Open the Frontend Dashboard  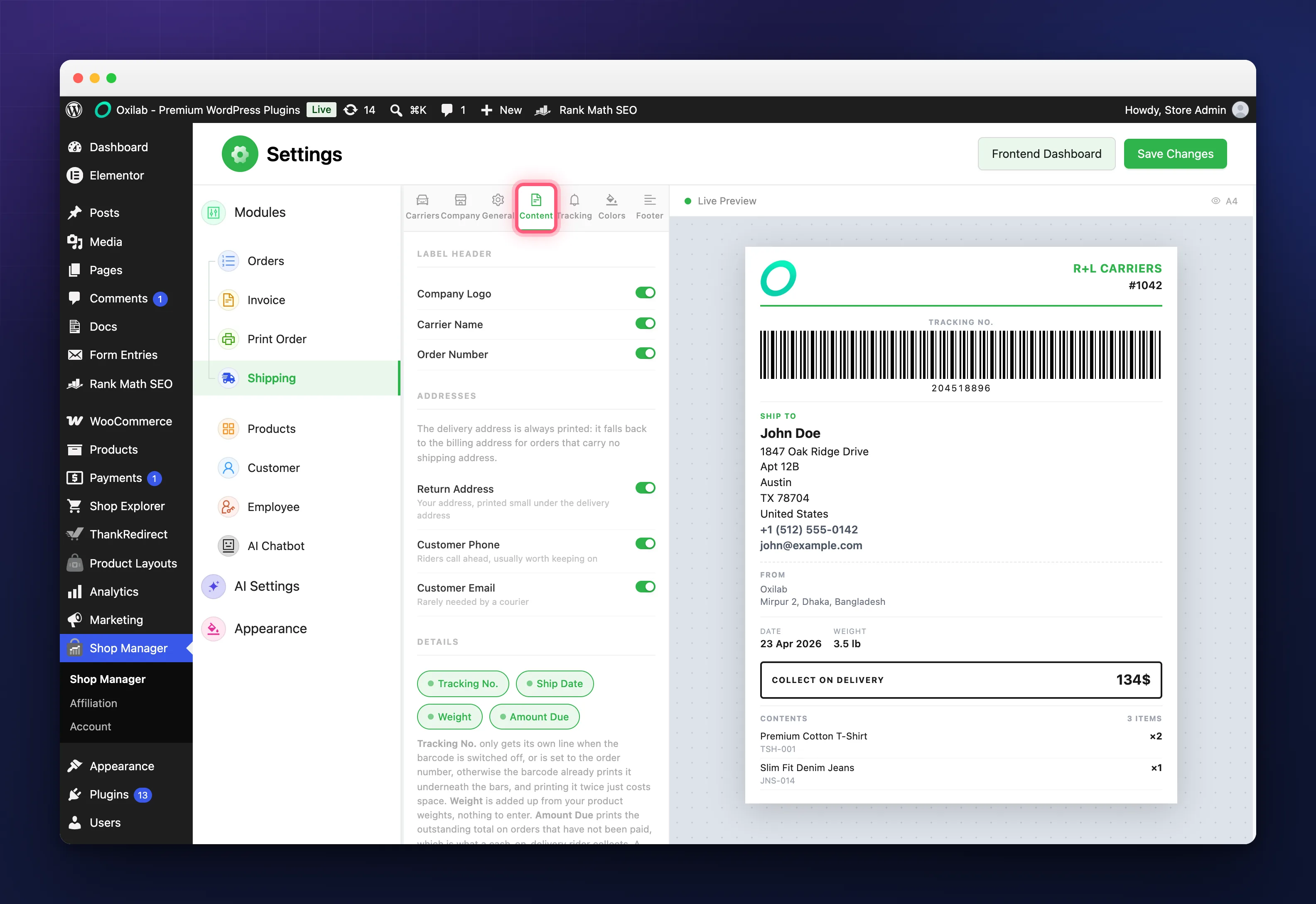click(1046, 154)
